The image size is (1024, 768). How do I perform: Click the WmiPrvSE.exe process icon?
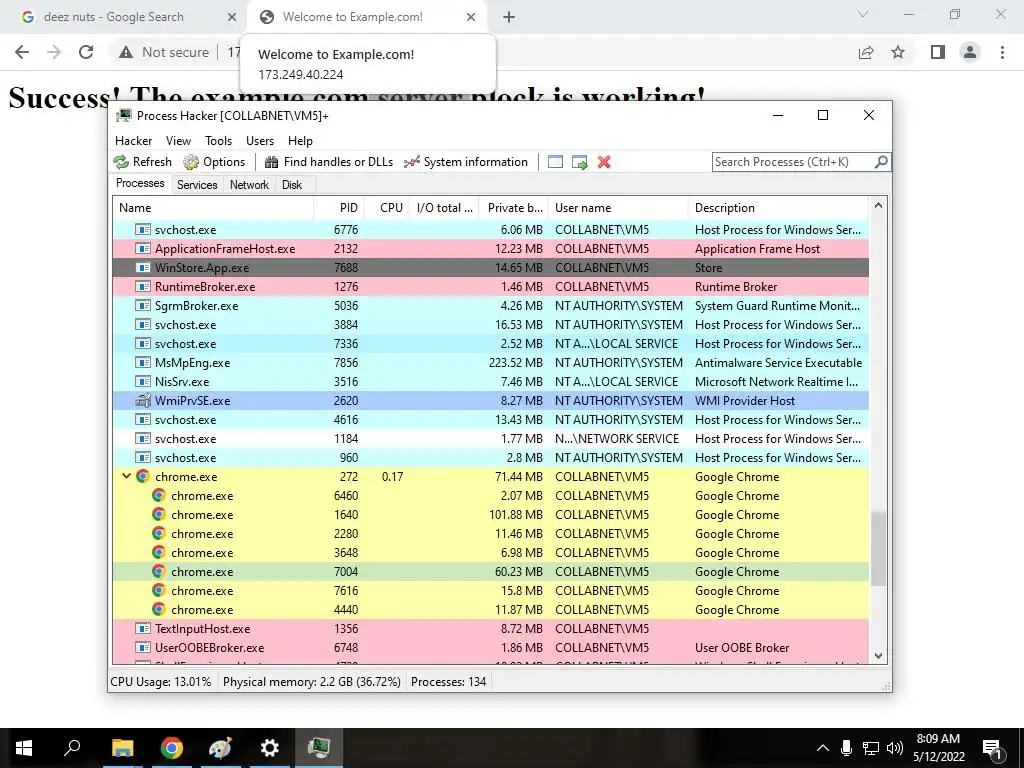142,400
